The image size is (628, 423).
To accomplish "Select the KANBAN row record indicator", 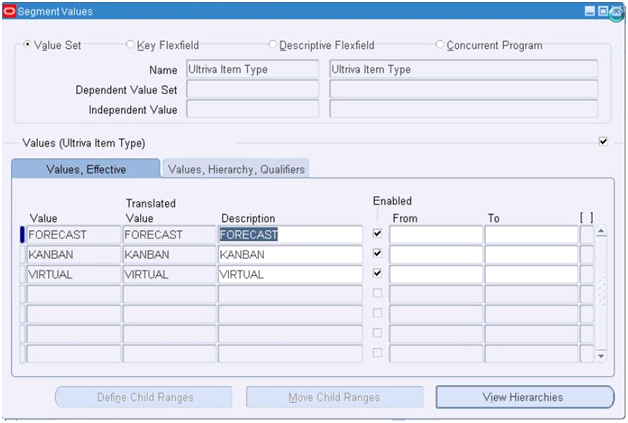I will pyautogui.click(x=22, y=255).
